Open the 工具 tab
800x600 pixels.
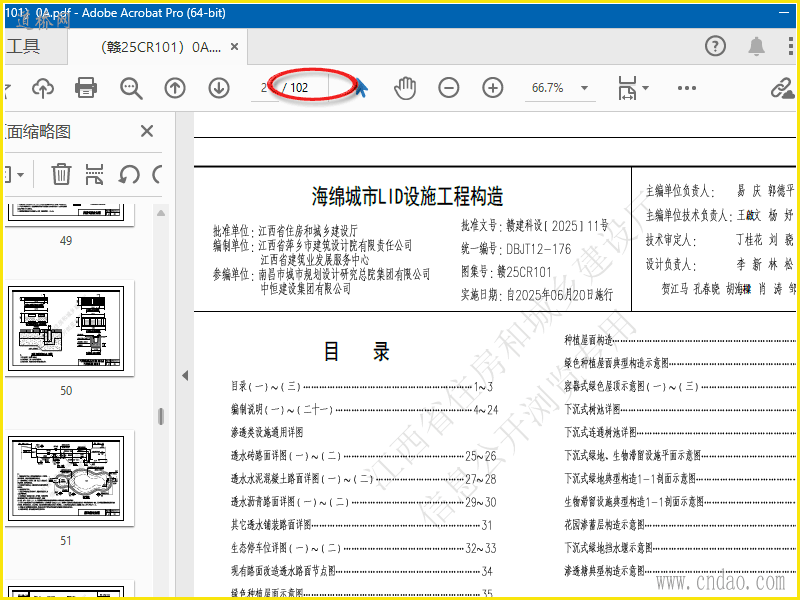click(x=23, y=46)
